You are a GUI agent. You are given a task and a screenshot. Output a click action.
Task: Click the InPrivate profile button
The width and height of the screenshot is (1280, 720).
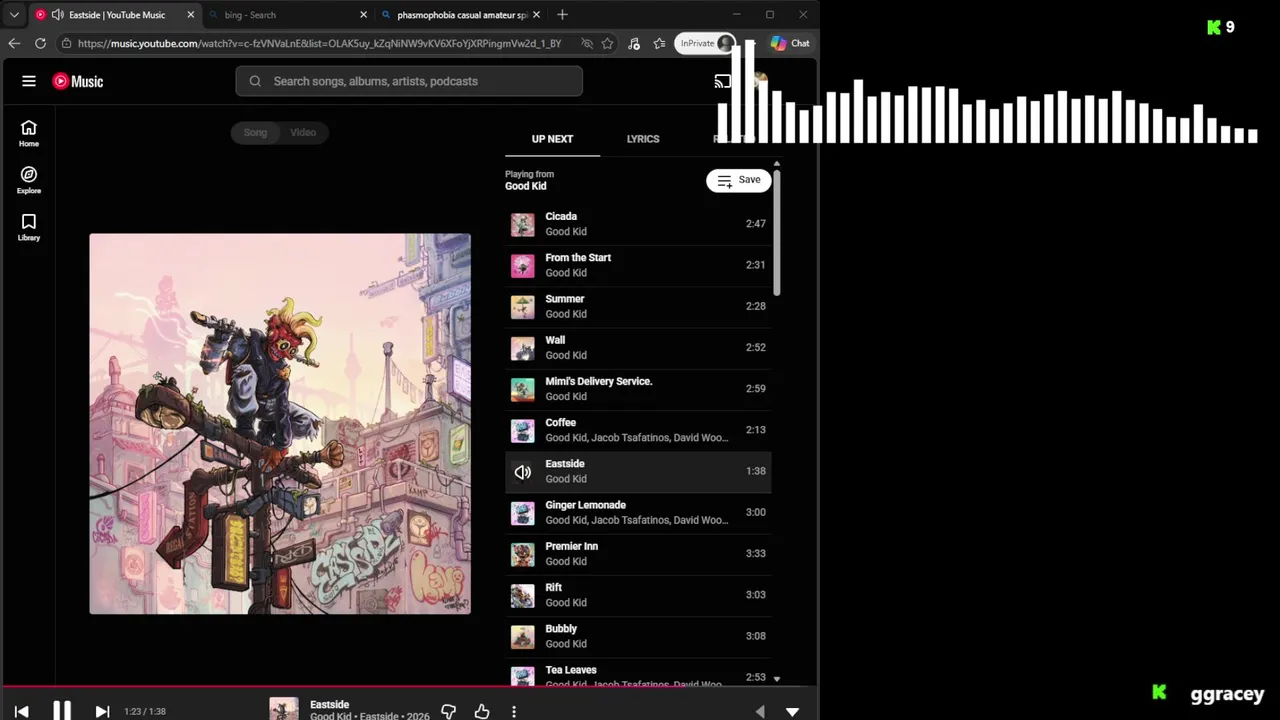(707, 43)
